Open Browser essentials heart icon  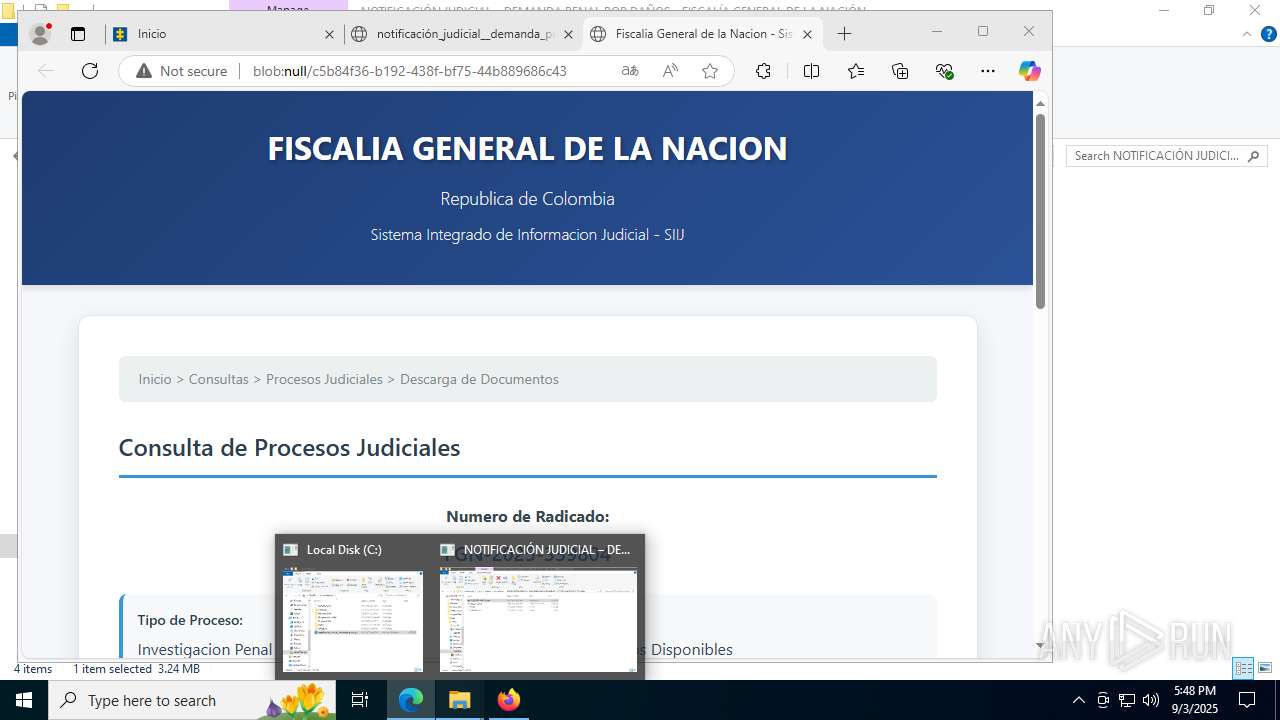coord(945,71)
